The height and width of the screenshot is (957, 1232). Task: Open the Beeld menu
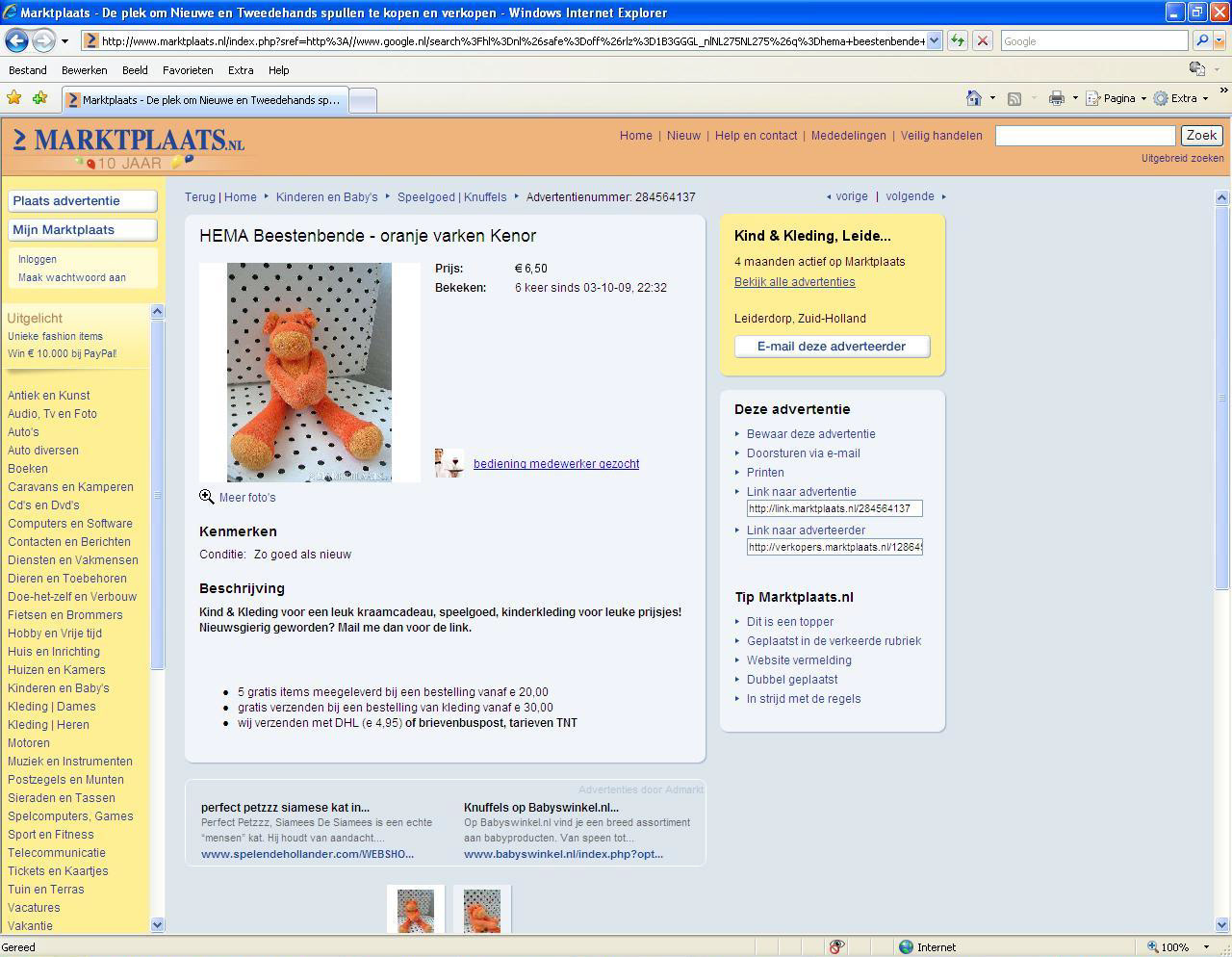click(x=135, y=70)
